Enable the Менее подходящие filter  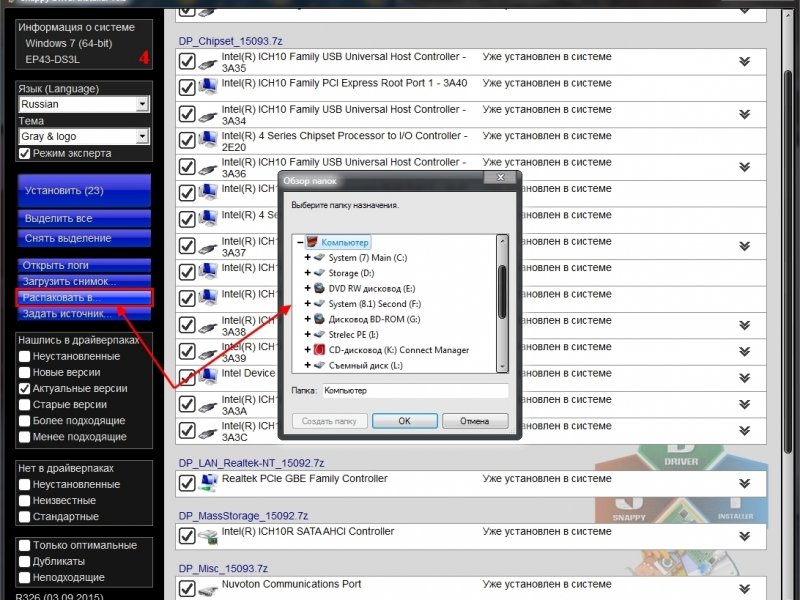coord(24,437)
